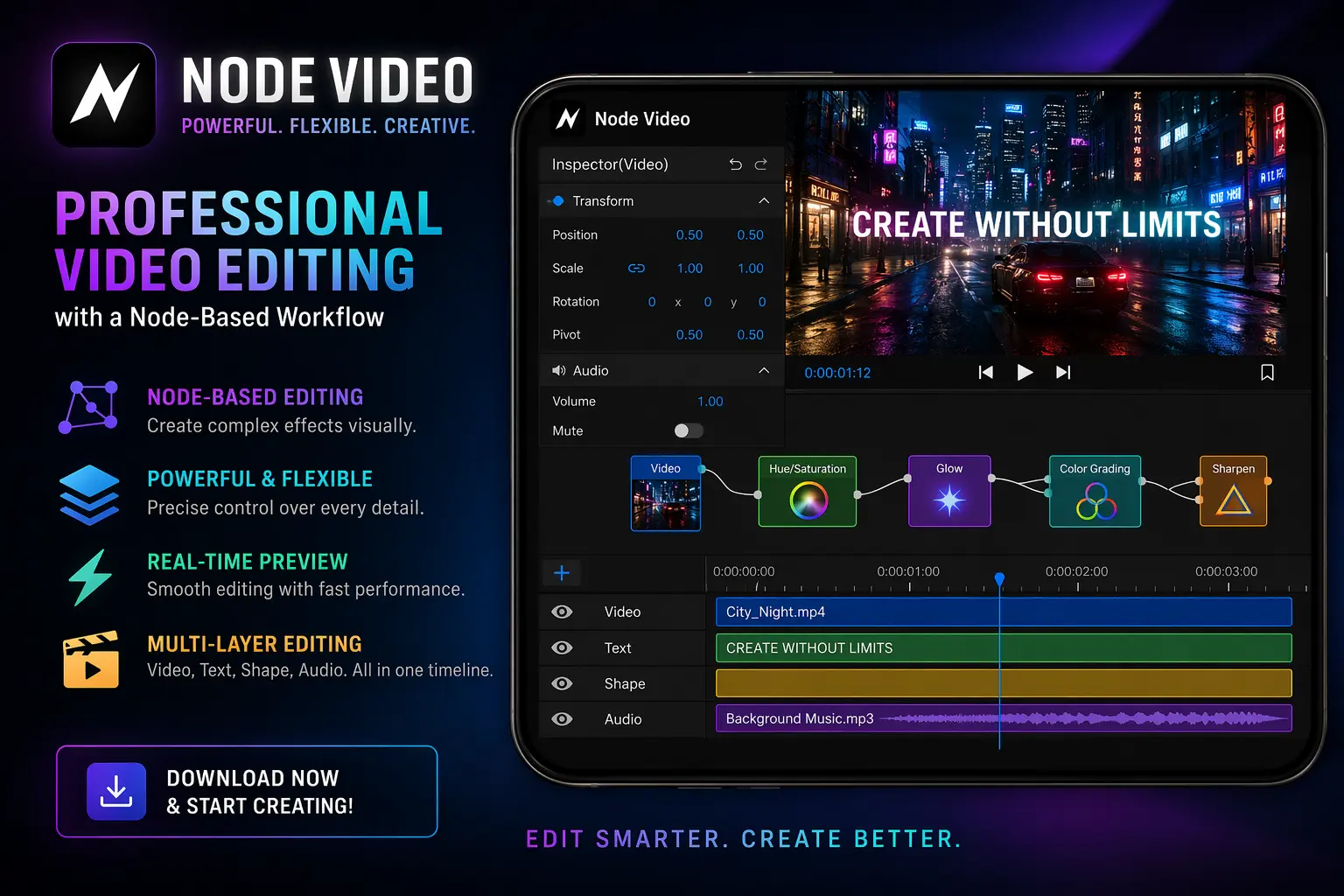Click the Rotation y value 0
The height and width of the screenshot is (896, 1344).
point(762,302)
